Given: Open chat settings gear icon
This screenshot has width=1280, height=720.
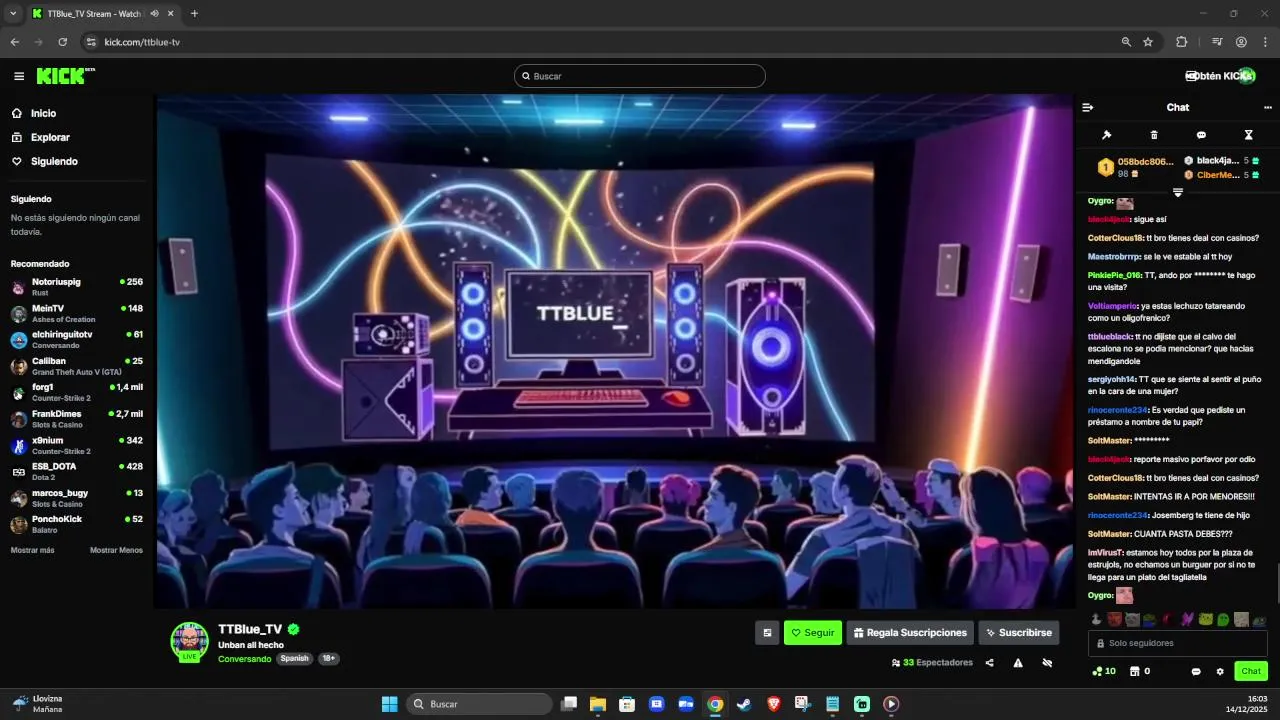Looking at the screenshot, I should tap(1220, 671).
